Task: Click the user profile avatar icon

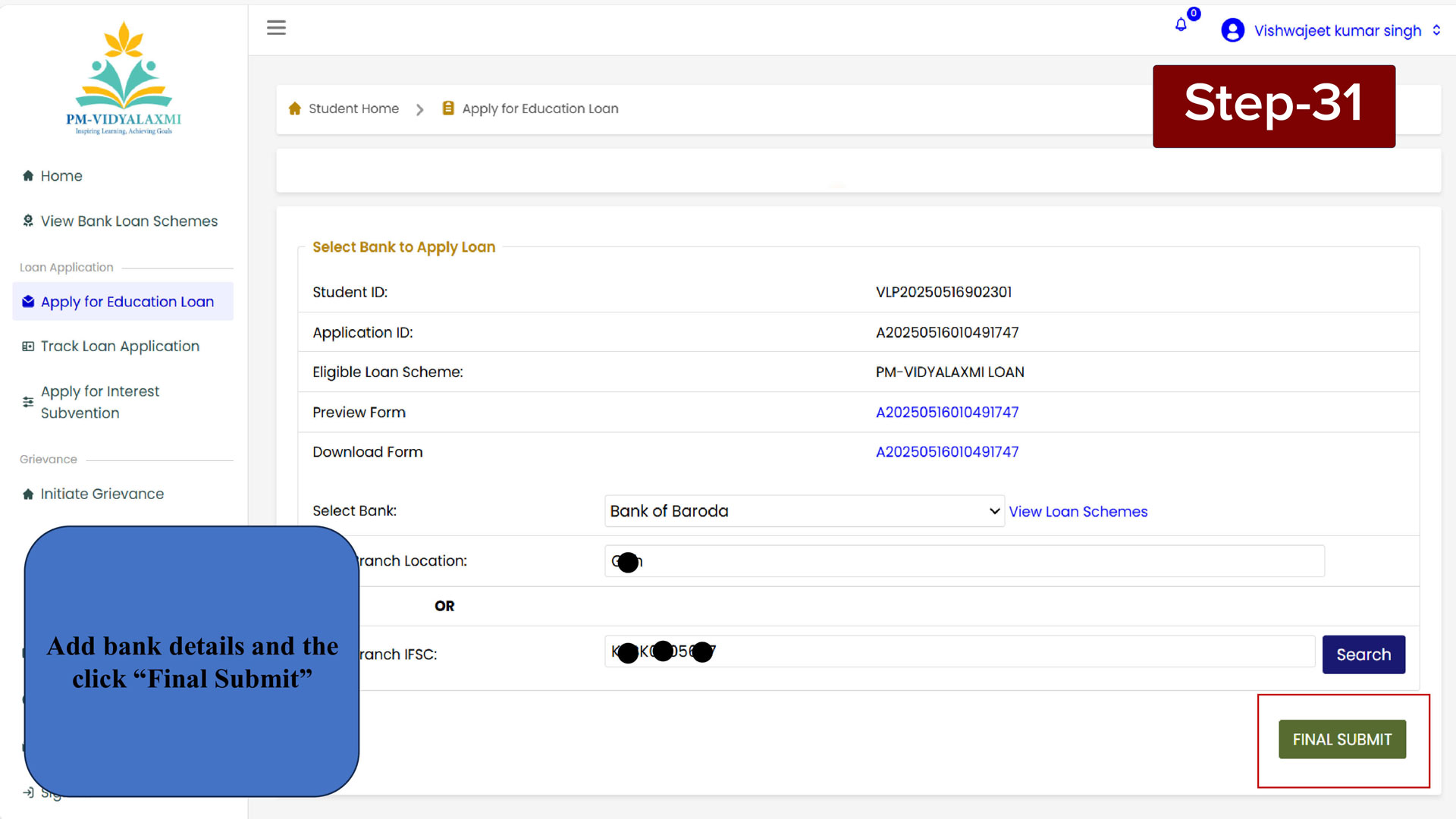Action: coord(1232,30)
